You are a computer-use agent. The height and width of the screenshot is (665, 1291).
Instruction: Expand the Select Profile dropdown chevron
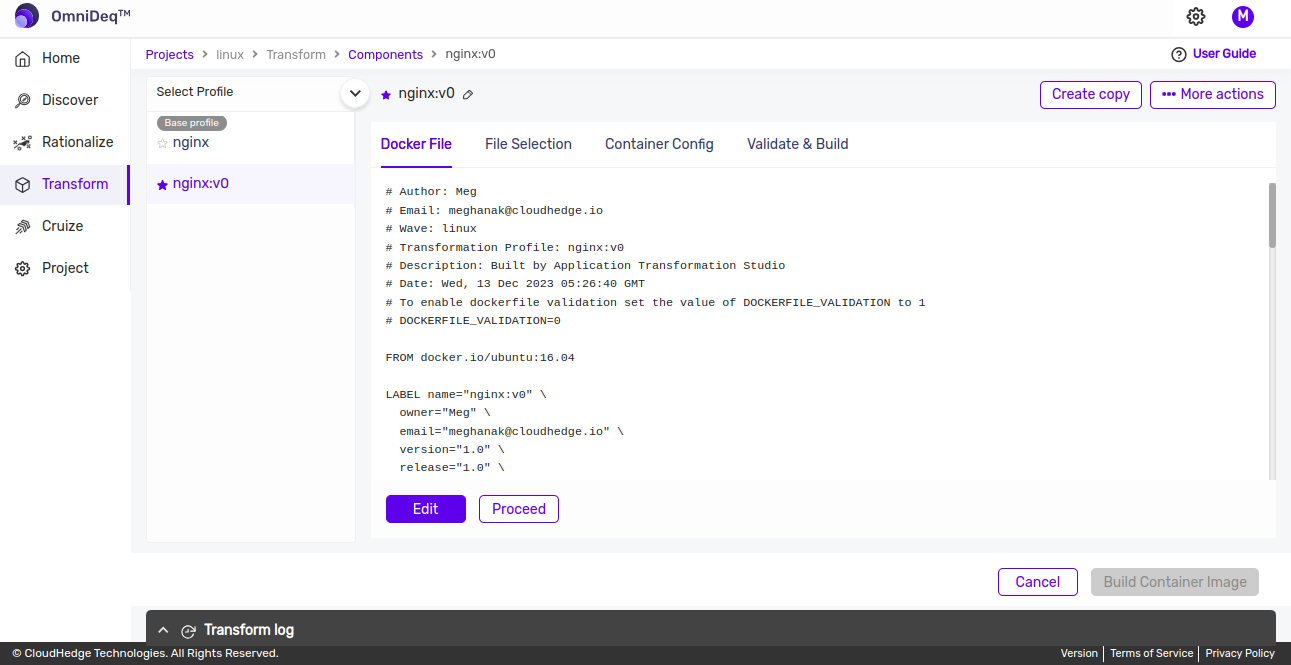(355, 93)
